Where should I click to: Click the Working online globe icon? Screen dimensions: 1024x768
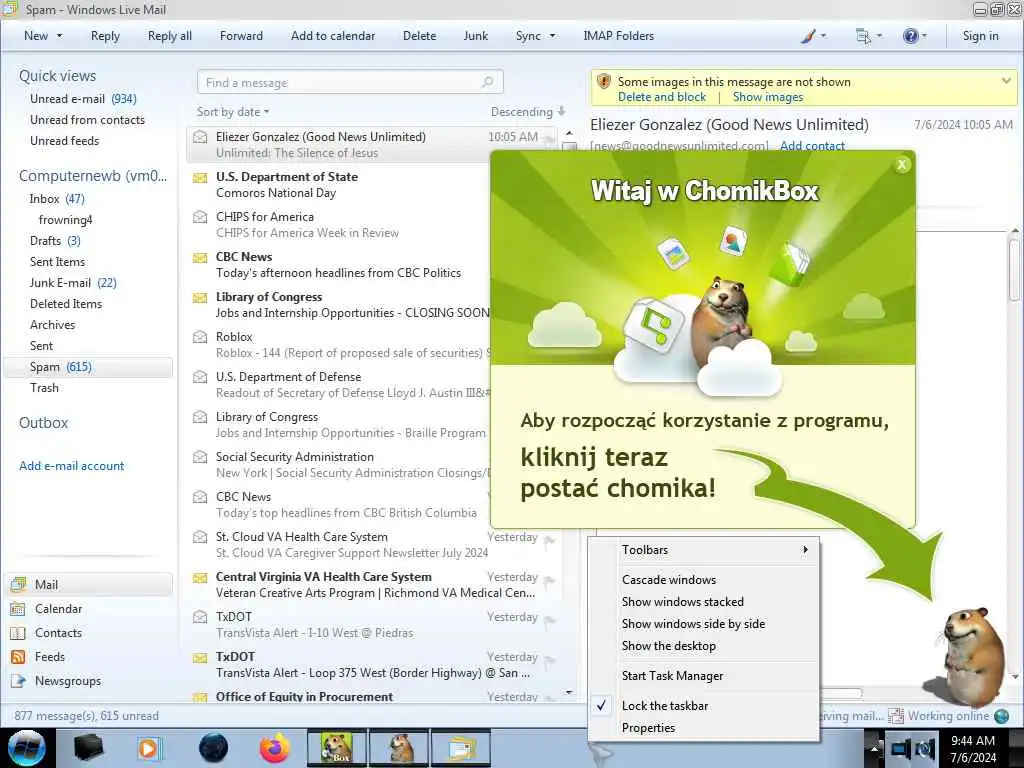coord(1001,716)
